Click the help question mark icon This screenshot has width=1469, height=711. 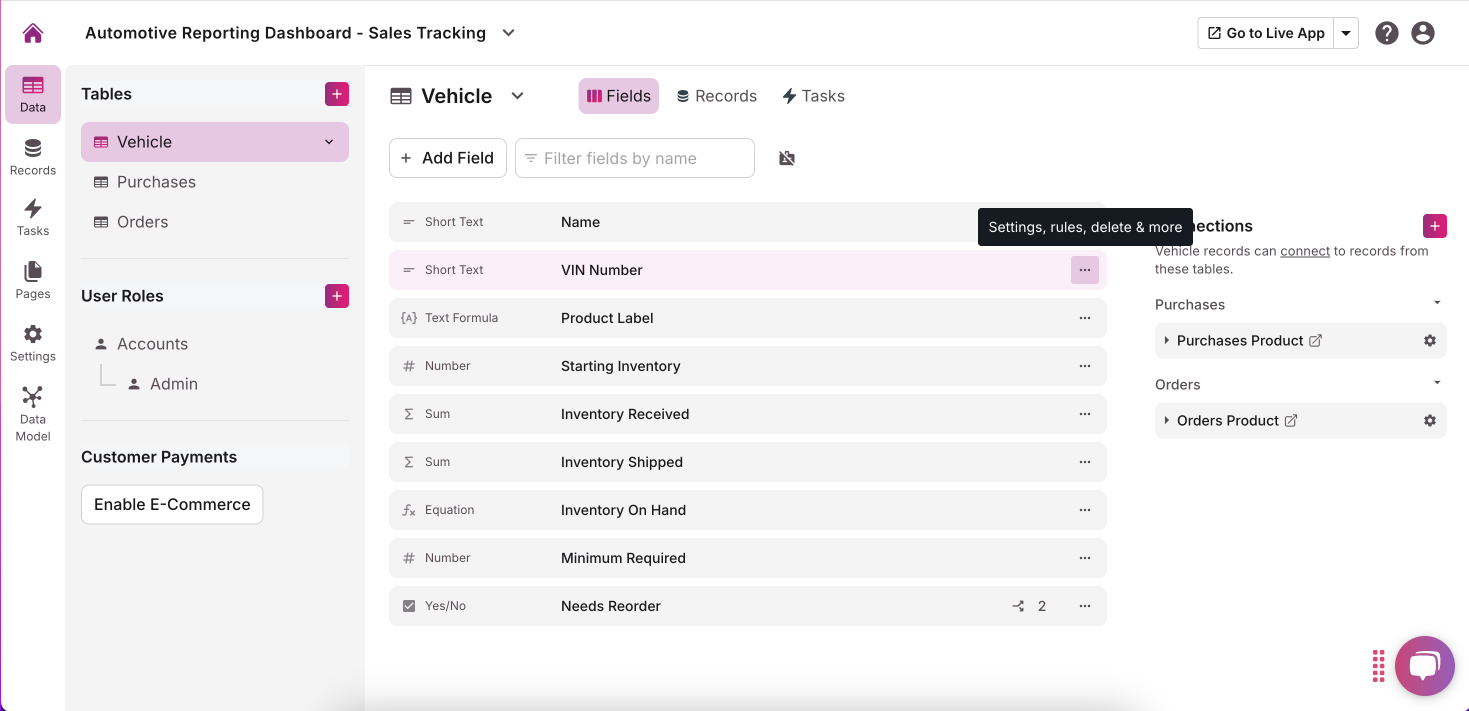click(1386, 33)
